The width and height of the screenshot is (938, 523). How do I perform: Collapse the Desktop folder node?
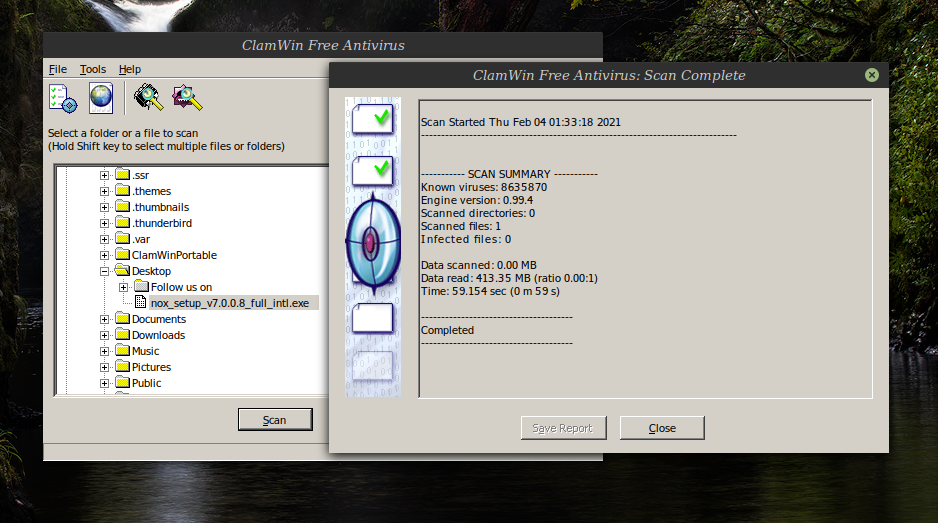coord(104,271)
